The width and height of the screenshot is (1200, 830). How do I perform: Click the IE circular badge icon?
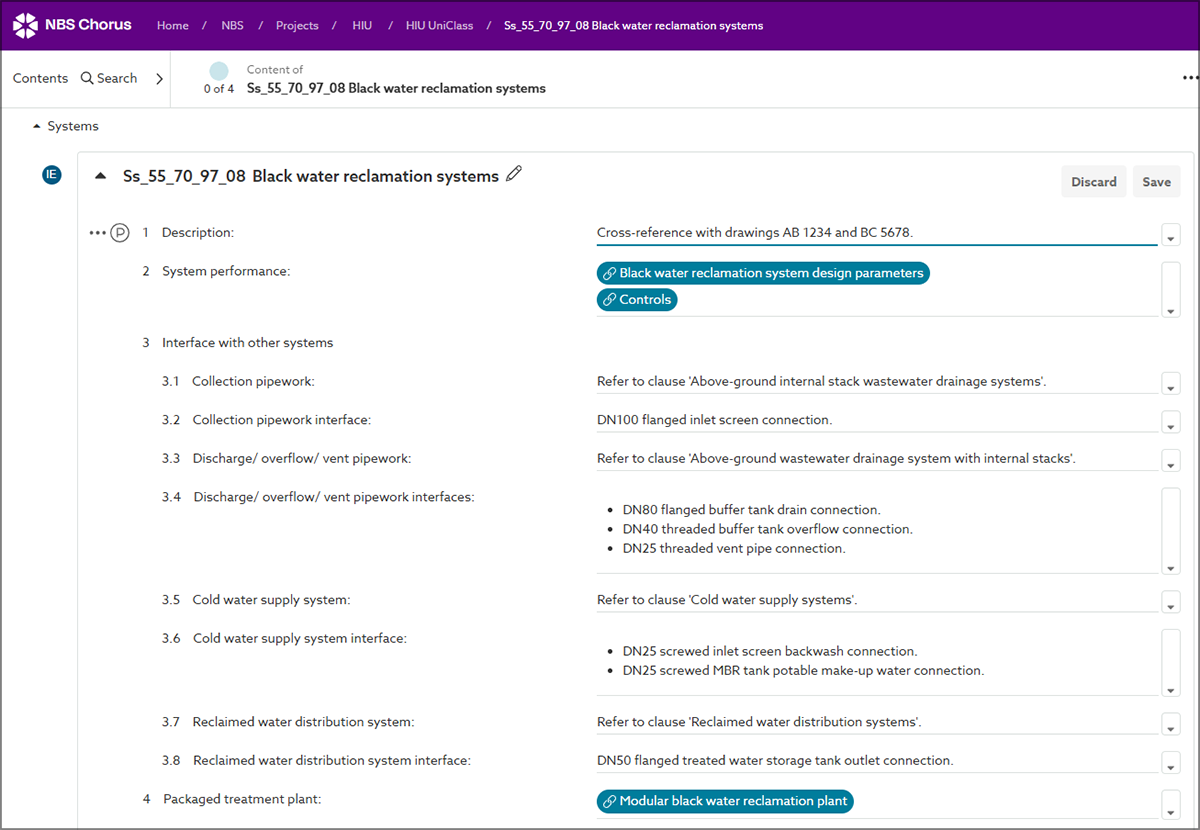coord(51,175)
